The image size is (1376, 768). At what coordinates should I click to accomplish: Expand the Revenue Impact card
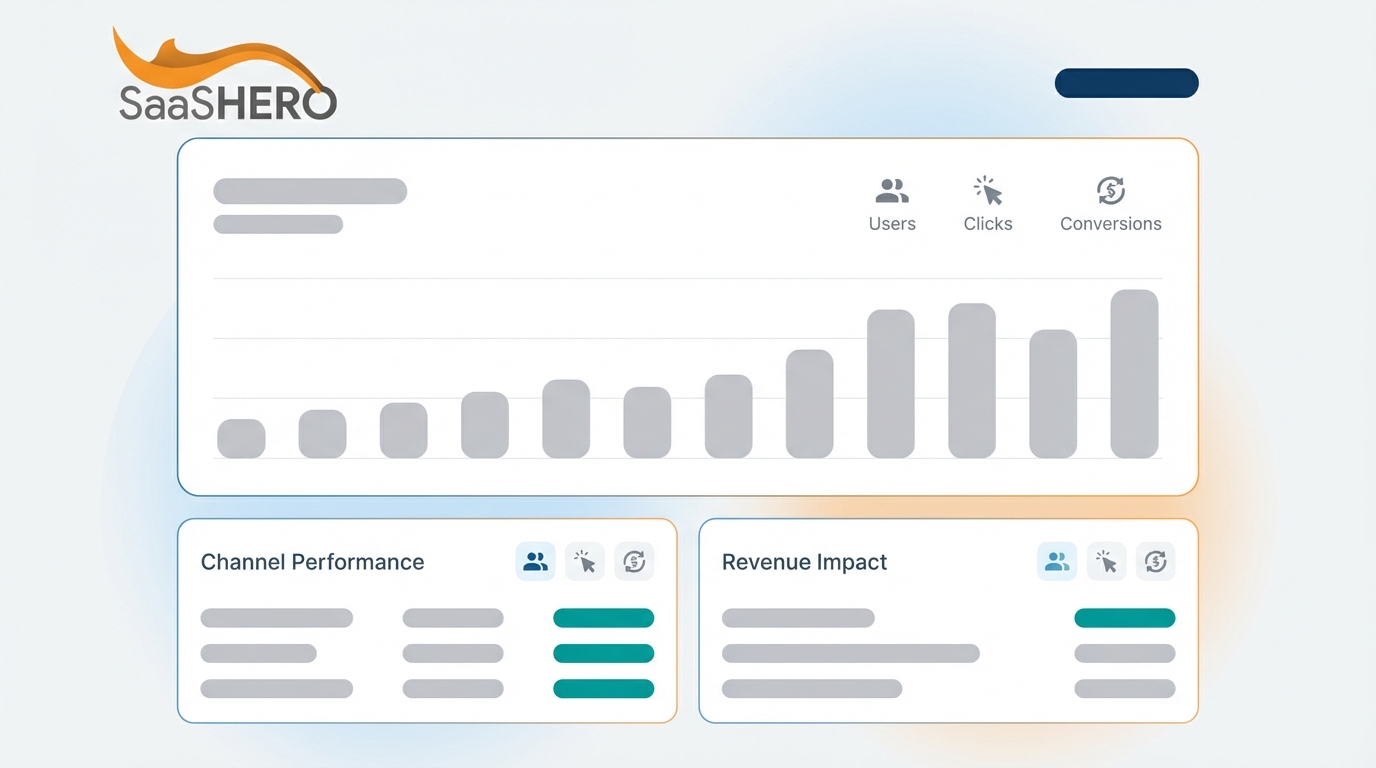point(804,562)
